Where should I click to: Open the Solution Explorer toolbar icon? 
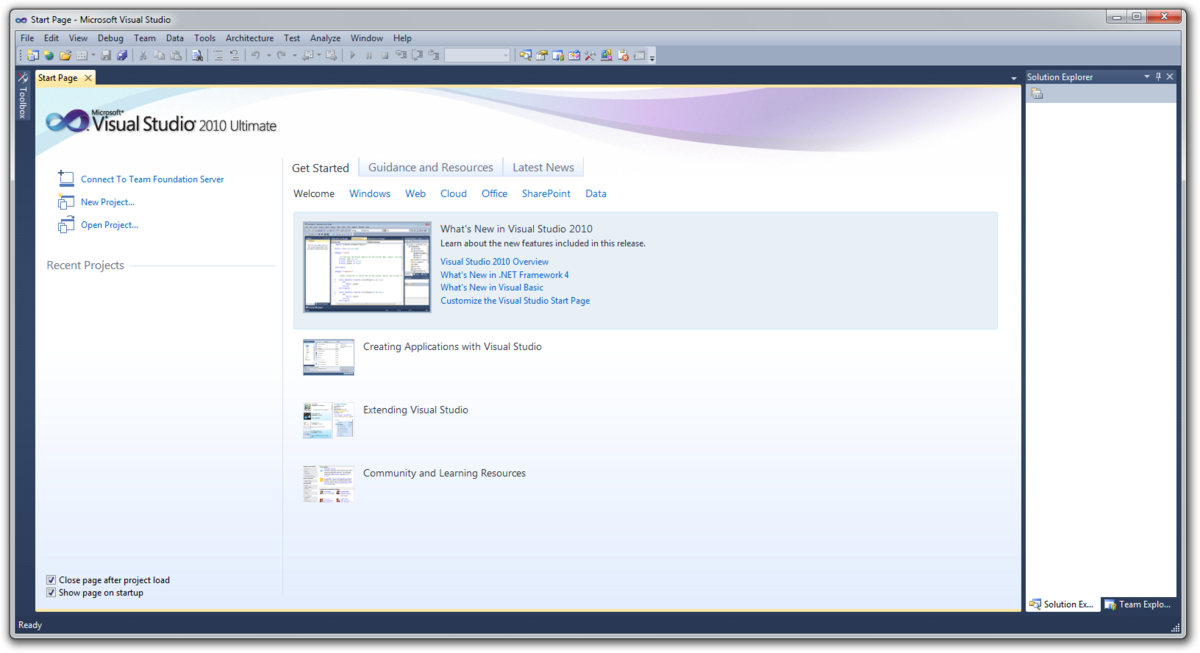[x=525, y=55]
